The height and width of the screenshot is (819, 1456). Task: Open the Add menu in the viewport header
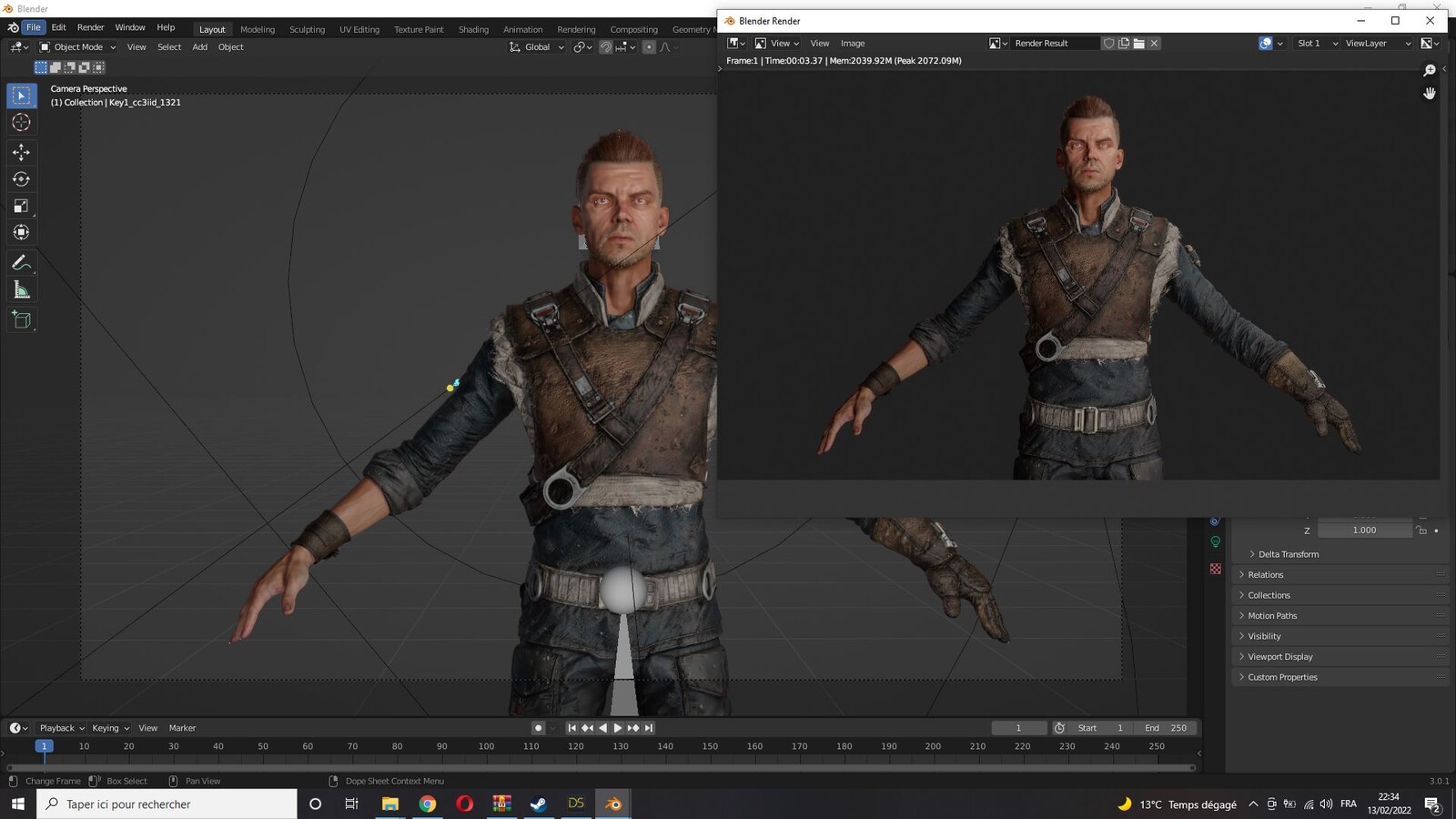point(199,47)
